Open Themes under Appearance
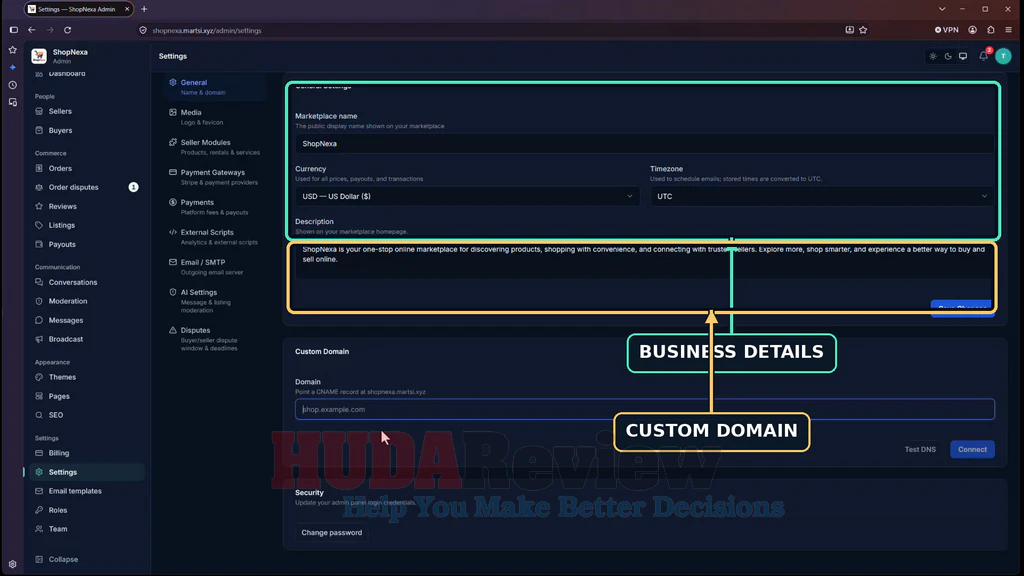Viewport: 1024px width, 576px height. point(85,377)
